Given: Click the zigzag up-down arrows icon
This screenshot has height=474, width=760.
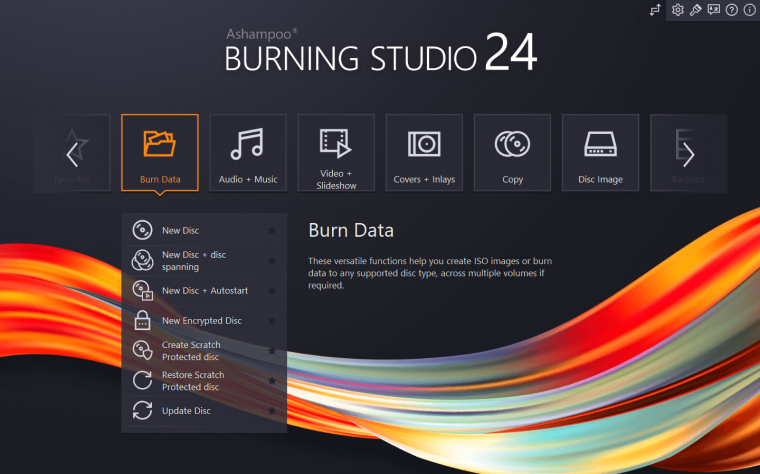Looking at the screenshot, I should tap(655, 10).
